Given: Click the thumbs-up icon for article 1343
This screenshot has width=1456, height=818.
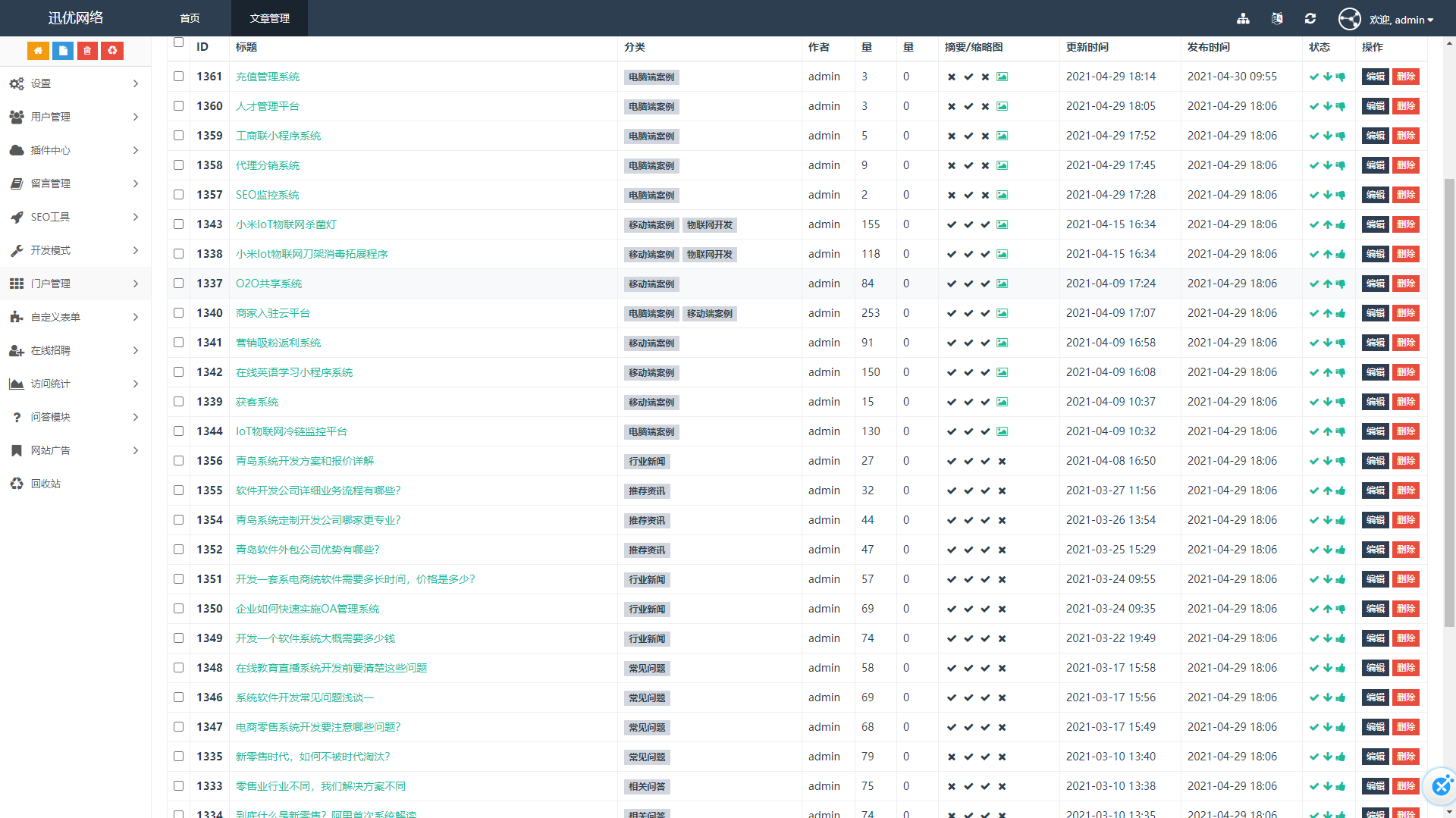Looking at the screenshot, I should (x=1341, y=224).
